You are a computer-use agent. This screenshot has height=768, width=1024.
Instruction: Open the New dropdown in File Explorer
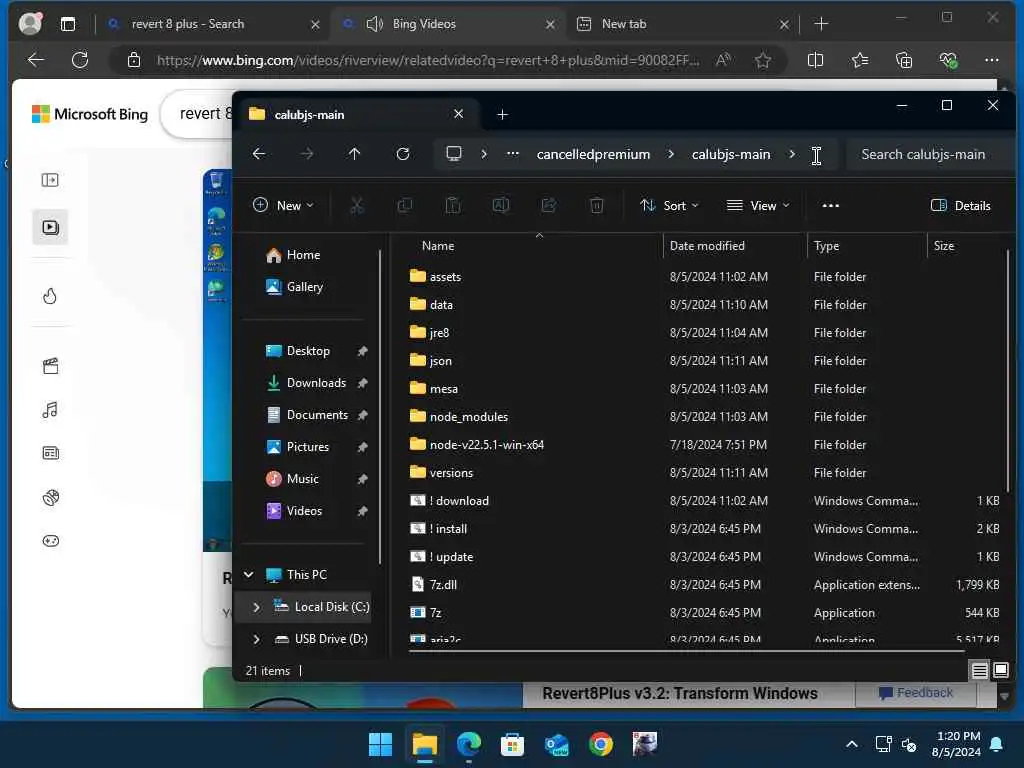tap(283, 206)
